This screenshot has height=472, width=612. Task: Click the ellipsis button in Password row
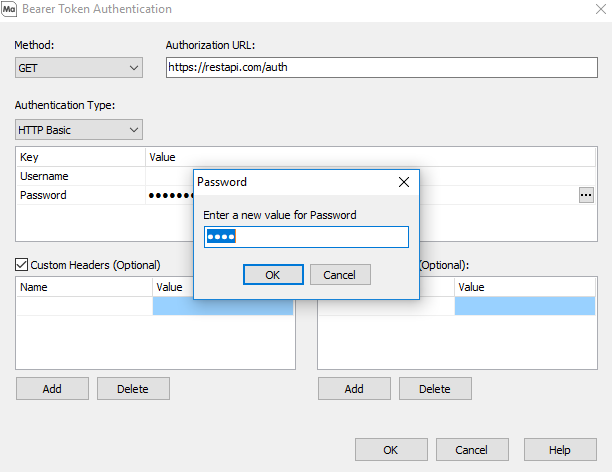[x=586, y=195]
